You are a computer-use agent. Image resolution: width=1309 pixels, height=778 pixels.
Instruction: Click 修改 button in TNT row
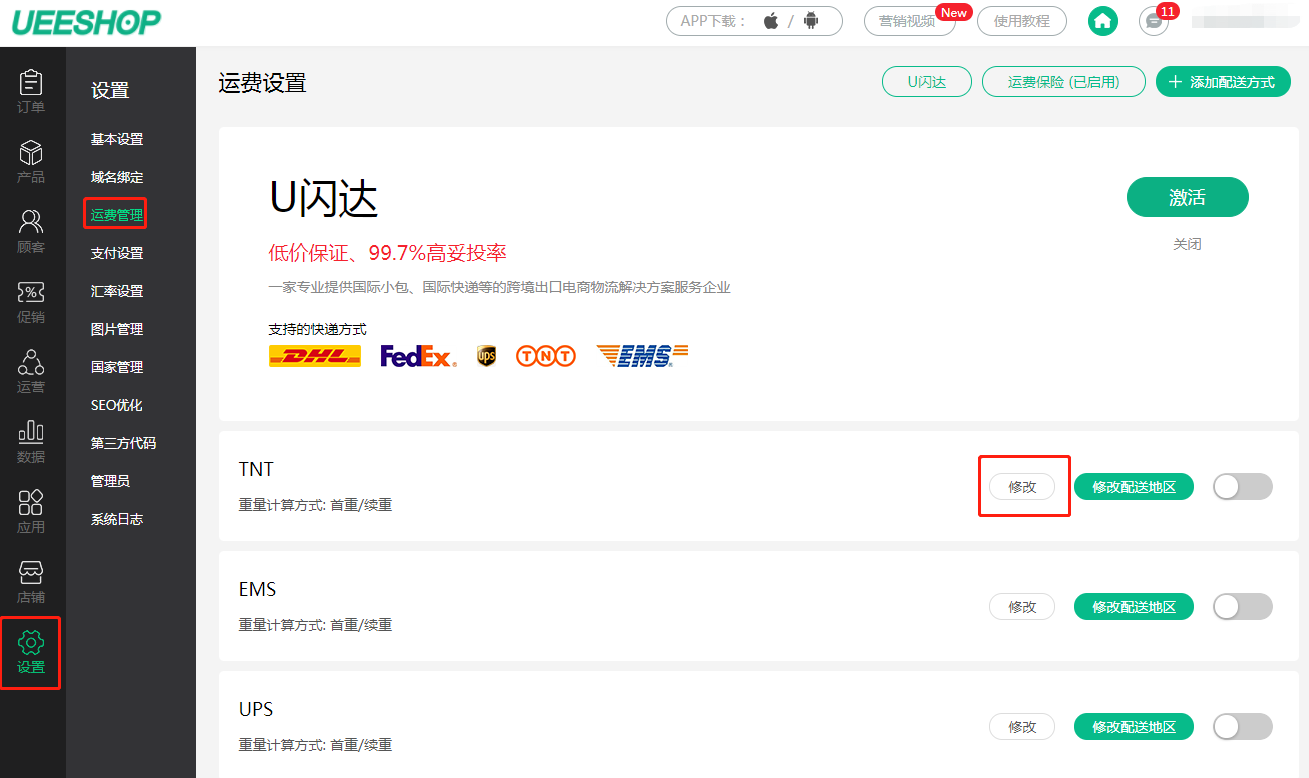click(x=1022, y=487)
